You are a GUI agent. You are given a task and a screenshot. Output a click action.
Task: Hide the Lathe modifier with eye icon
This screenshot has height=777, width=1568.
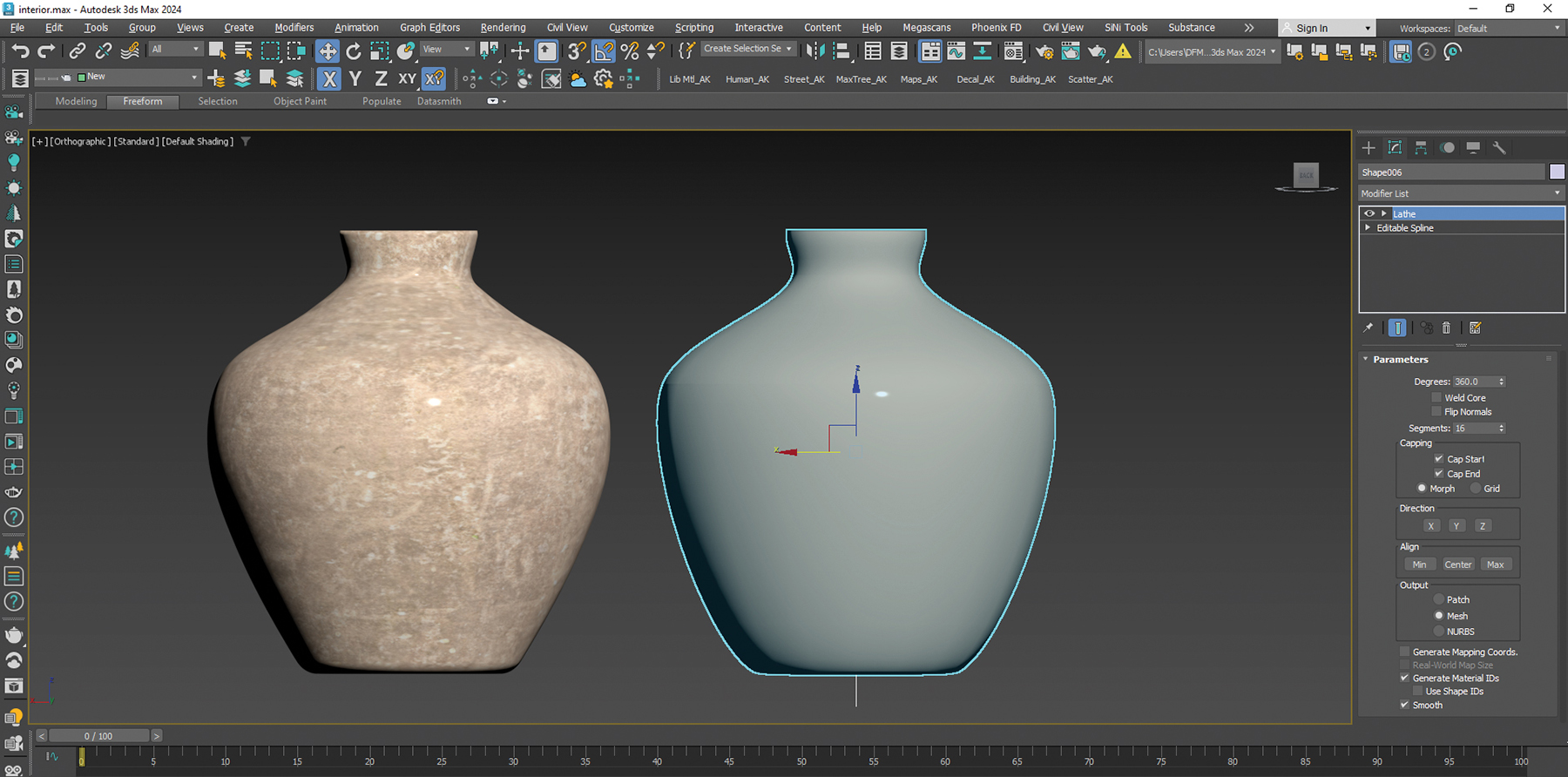1369,213
